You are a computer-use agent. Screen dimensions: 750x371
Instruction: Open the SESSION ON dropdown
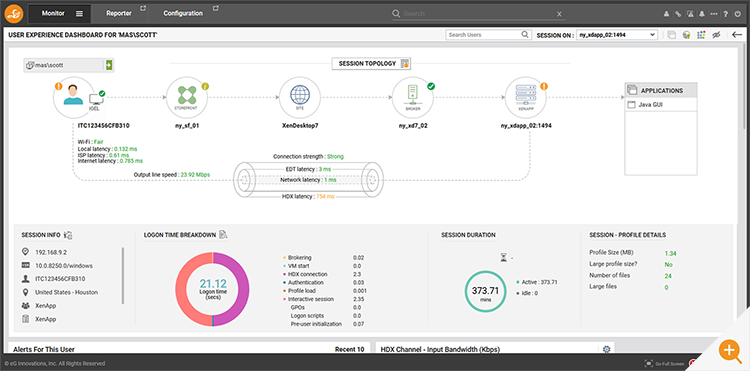[617, 35]
